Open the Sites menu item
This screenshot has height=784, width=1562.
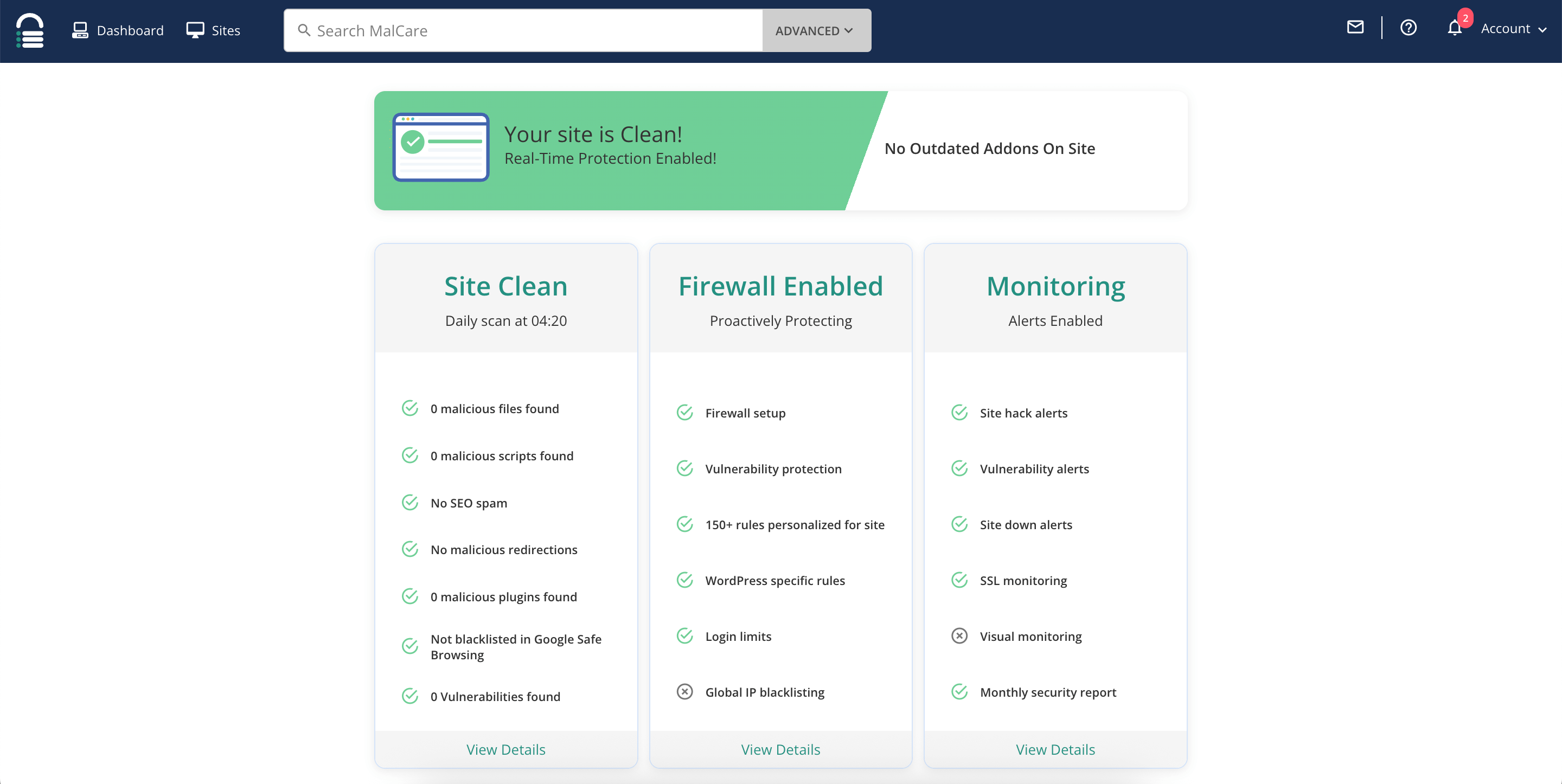point(226,30)
